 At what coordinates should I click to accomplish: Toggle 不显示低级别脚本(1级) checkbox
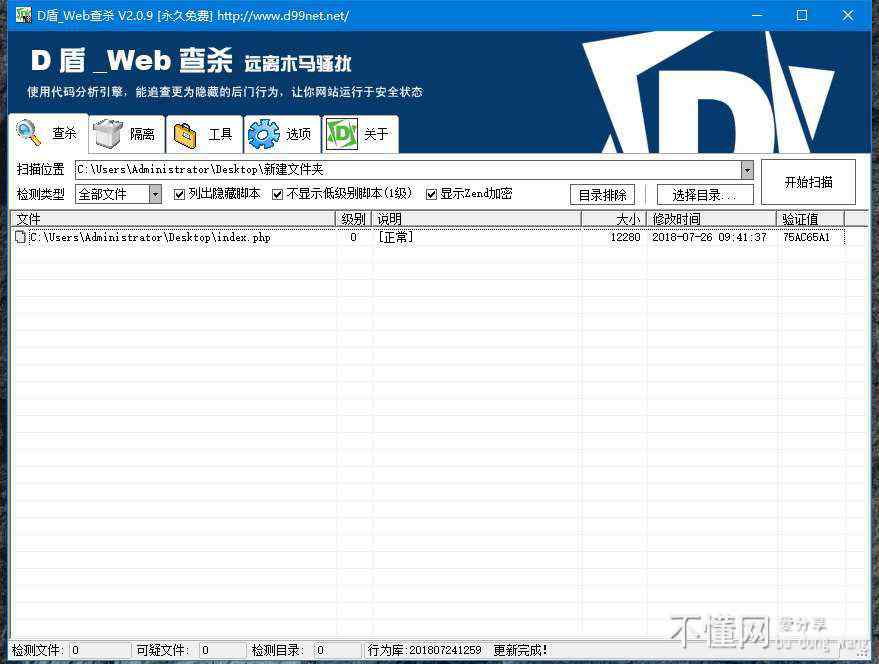pyautogui.click(x=277, y=194)
